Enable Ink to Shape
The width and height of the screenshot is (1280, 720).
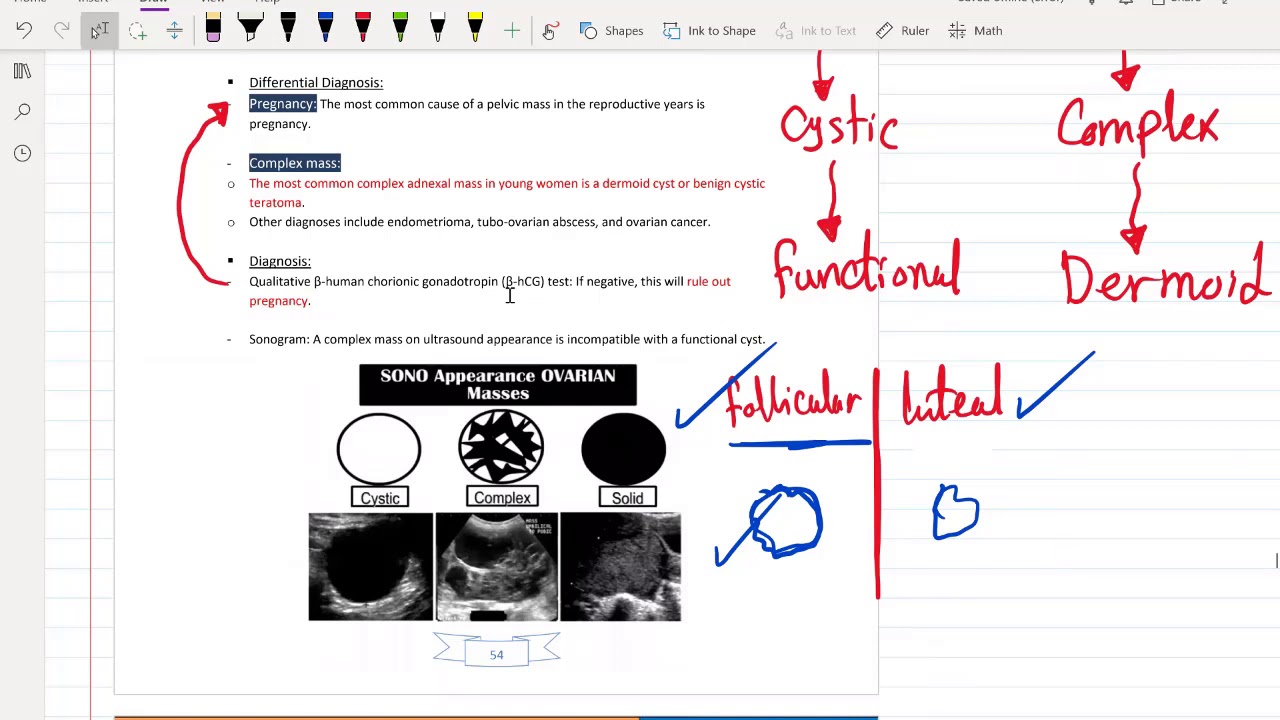709,31
